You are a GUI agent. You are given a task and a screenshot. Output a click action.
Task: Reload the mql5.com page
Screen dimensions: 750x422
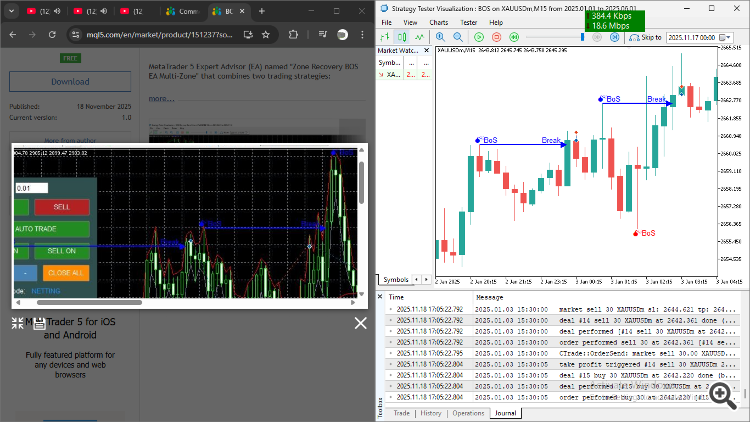point(52,34)
